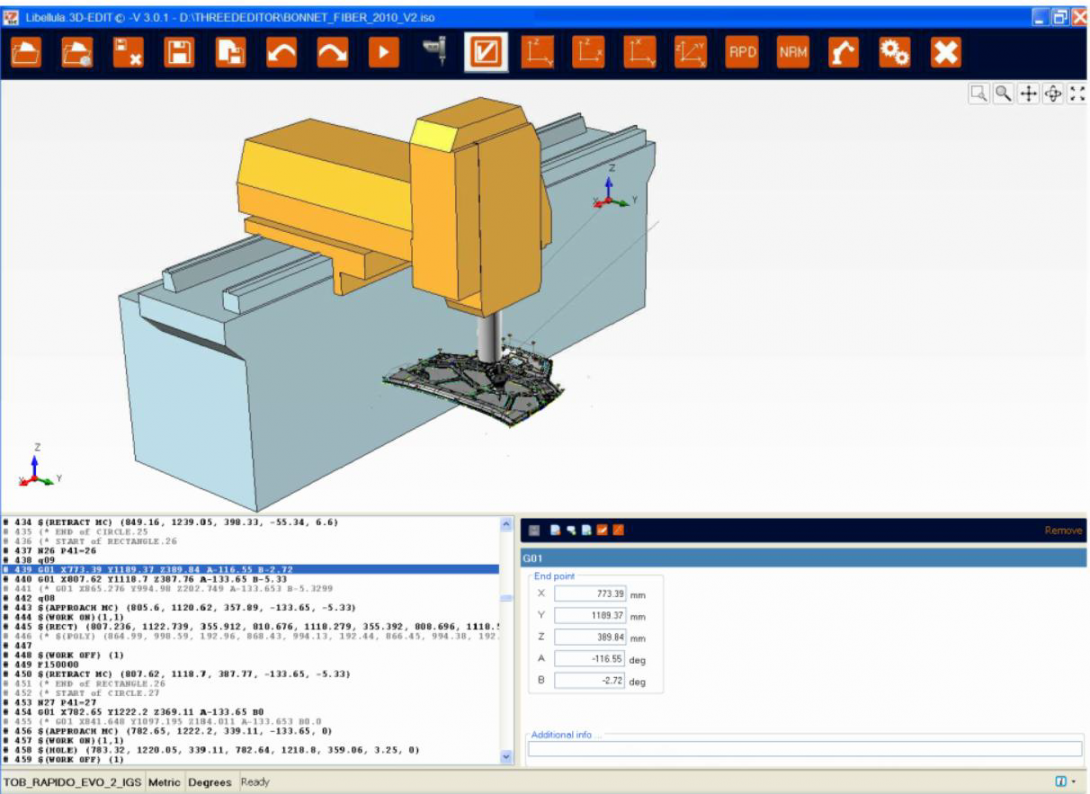This screenshot has width=1090, height=794.
Task: Save the program with the floppy disk icon
Action: 179,52
